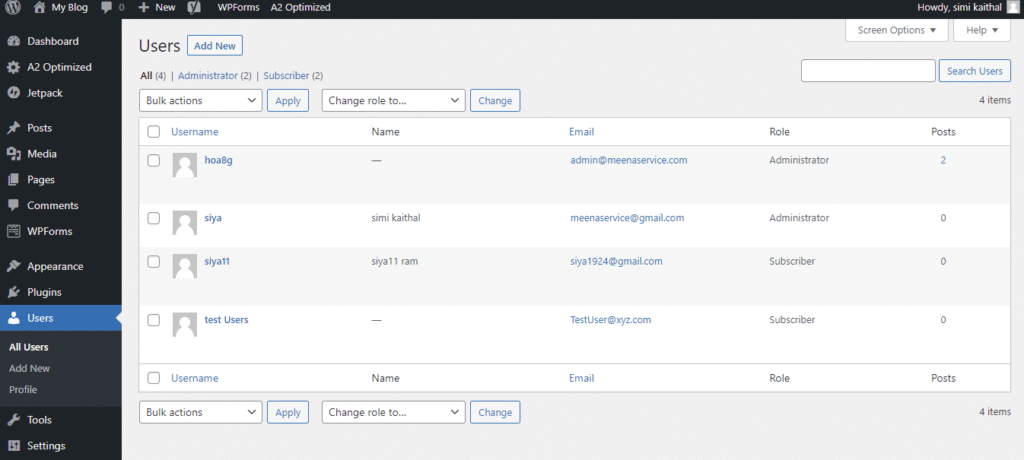1024x460 pixels.
Task: Expand the top Change role to dropdown
Action: click(x=393, y=100)
